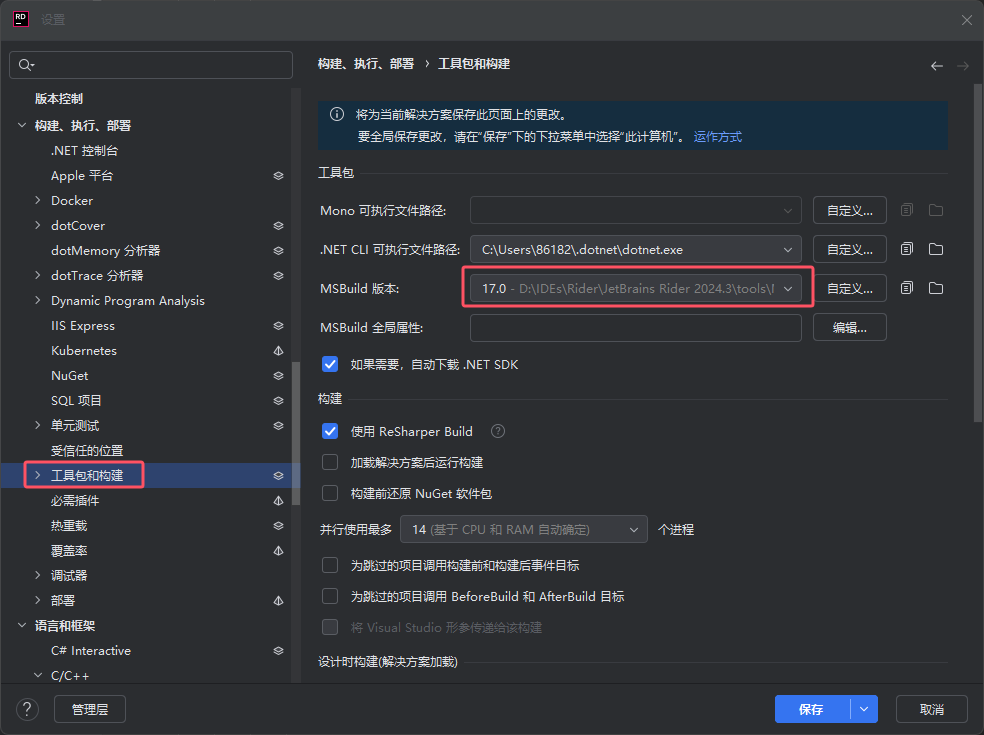Click 自定义 button for Mono path
Image resolution: width=984 pixels, height=735 pixels.
point(850,210)
